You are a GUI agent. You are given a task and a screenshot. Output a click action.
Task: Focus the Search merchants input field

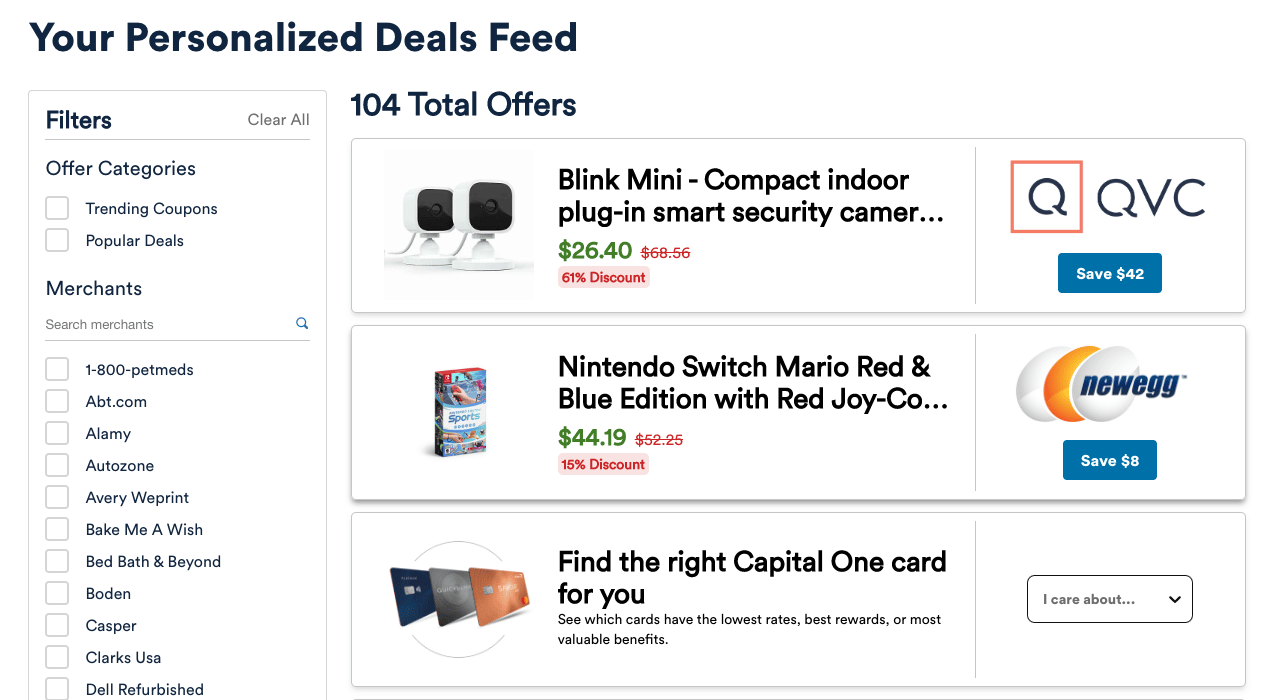(165, 324)
